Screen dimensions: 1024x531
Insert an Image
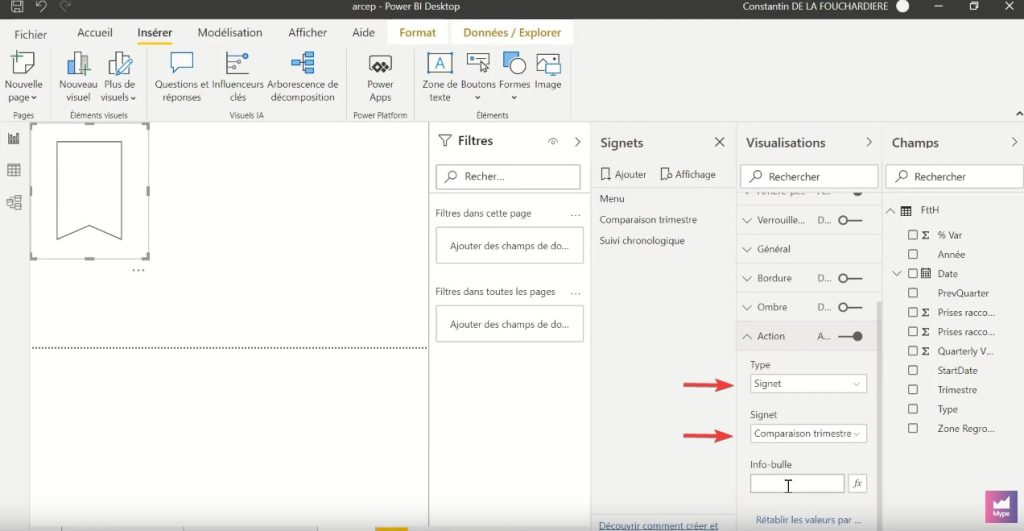click(x=548, y=72)
